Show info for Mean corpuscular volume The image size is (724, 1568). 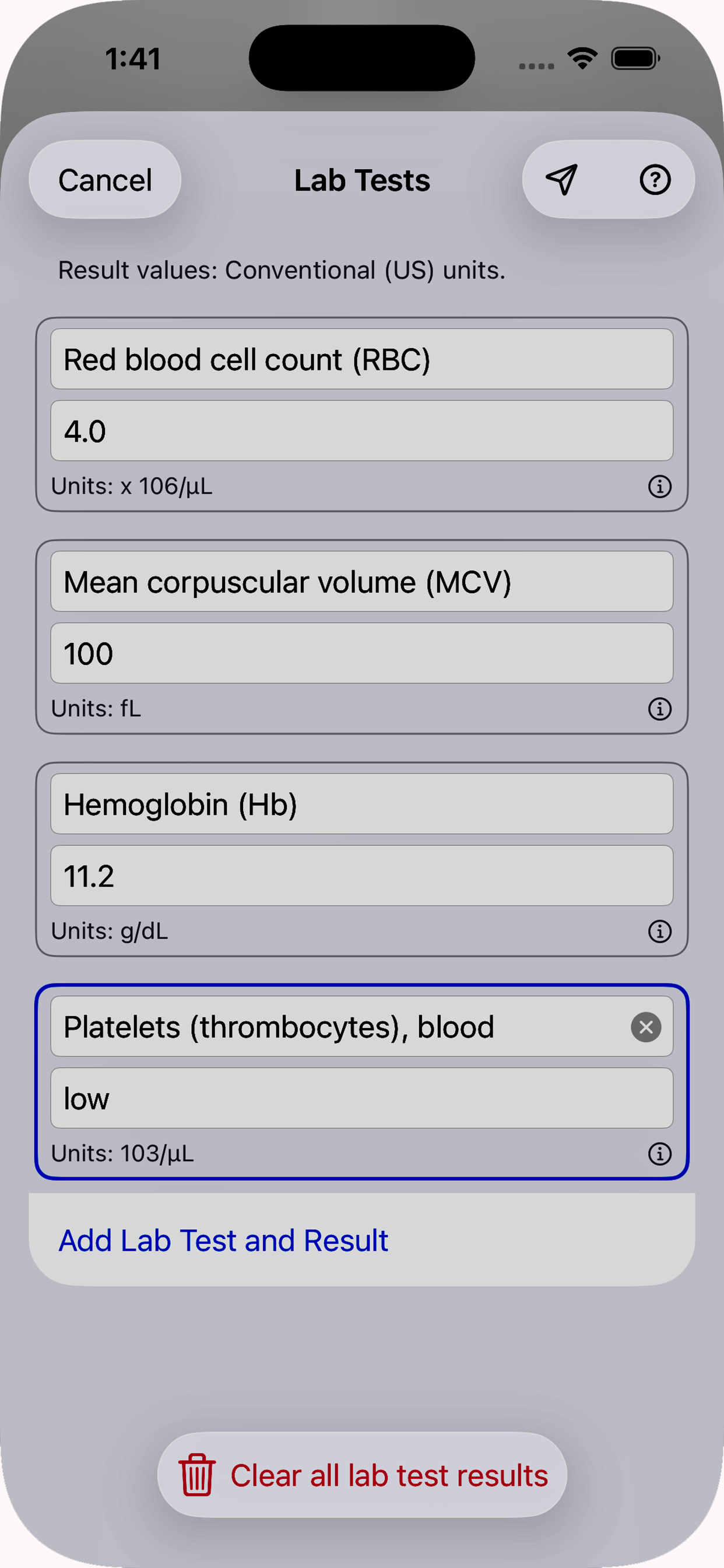pos(659,709)
